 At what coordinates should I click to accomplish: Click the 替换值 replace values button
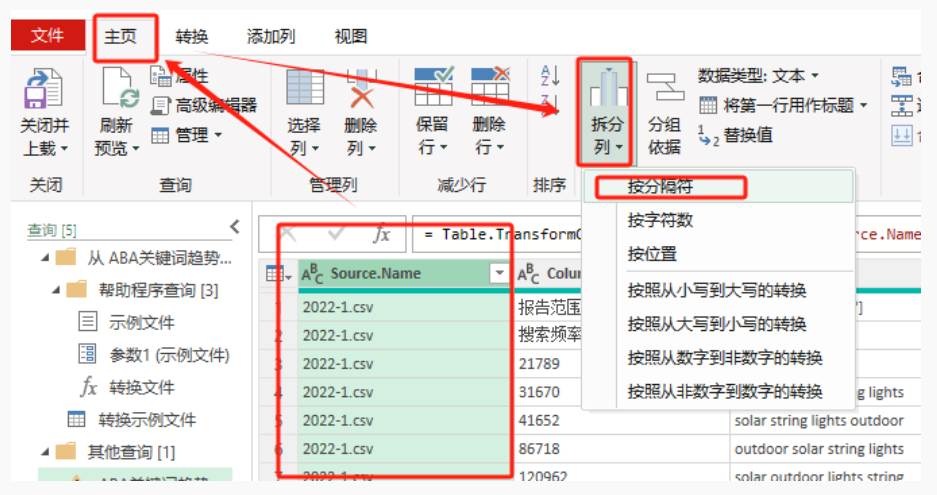pyautogui.click(x=736, y=135)
